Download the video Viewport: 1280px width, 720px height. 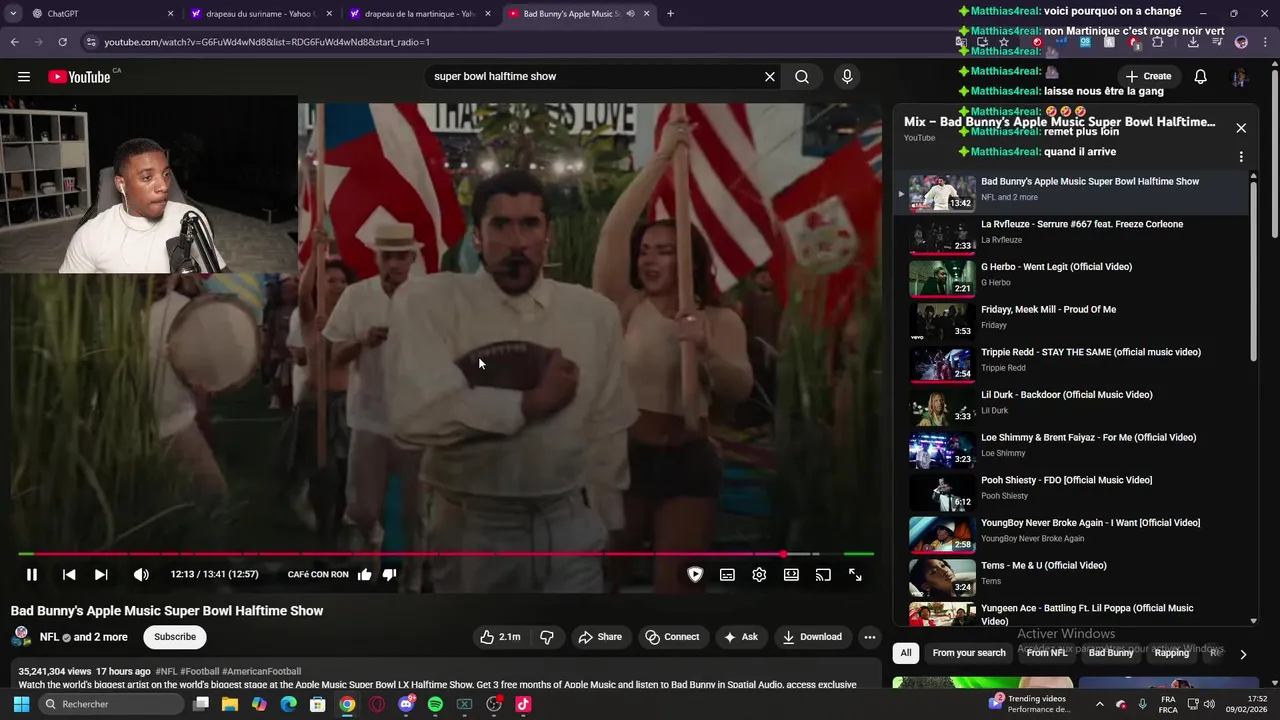point(812,637)
